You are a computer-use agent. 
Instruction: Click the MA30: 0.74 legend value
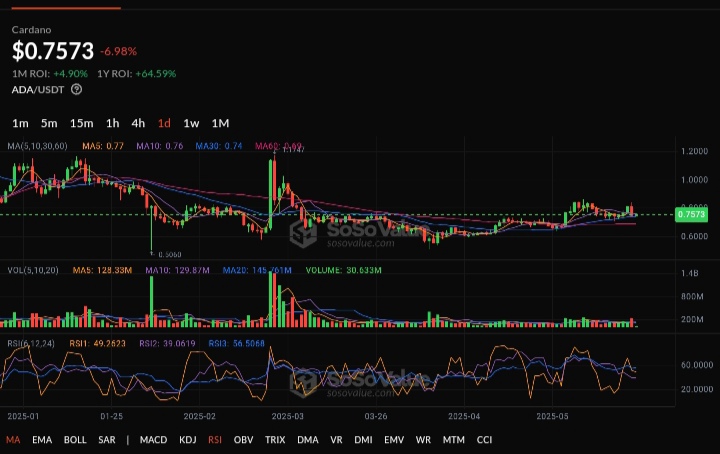(x=219, y=146)
